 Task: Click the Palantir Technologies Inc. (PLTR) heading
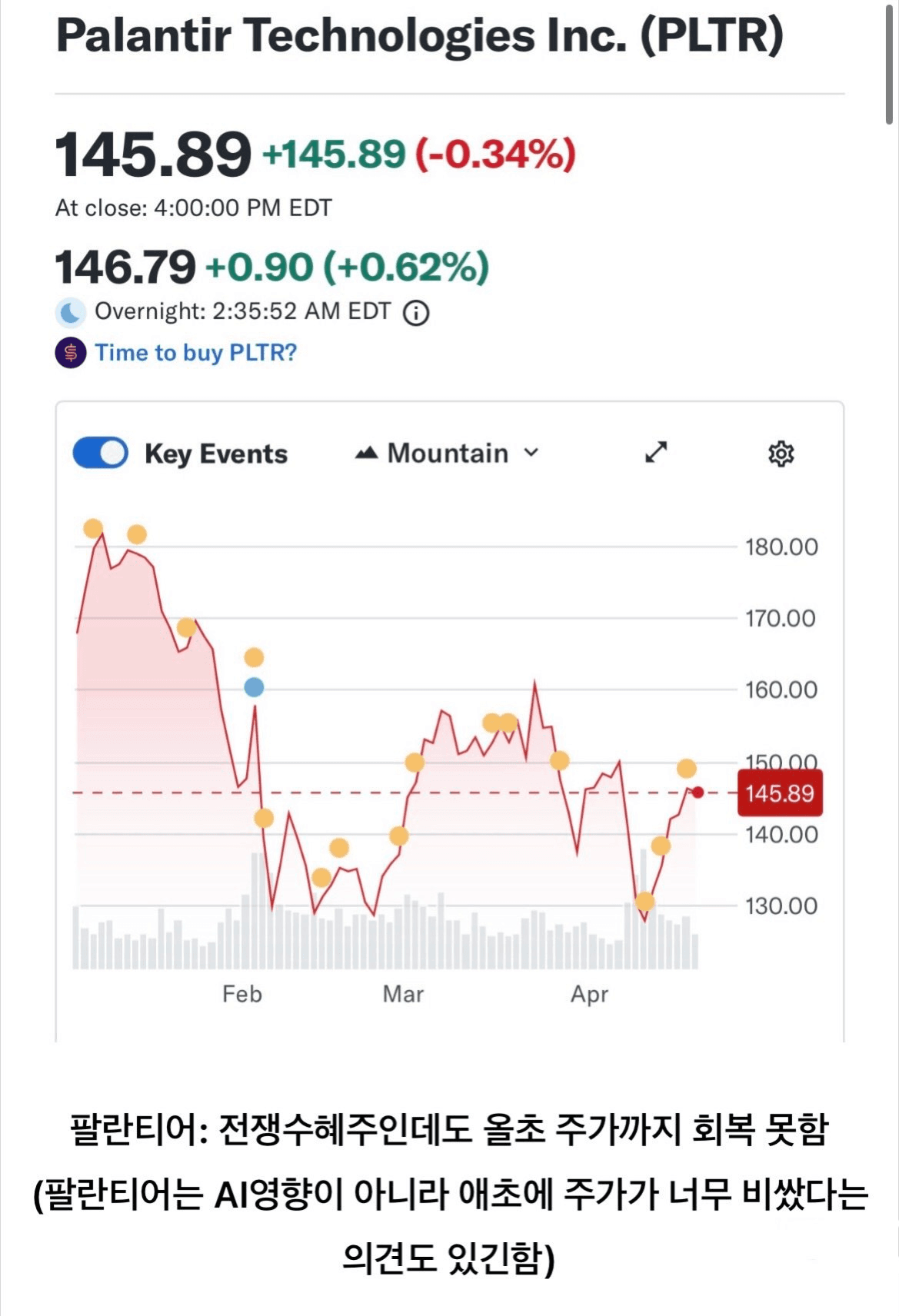(x=420, y=35)
